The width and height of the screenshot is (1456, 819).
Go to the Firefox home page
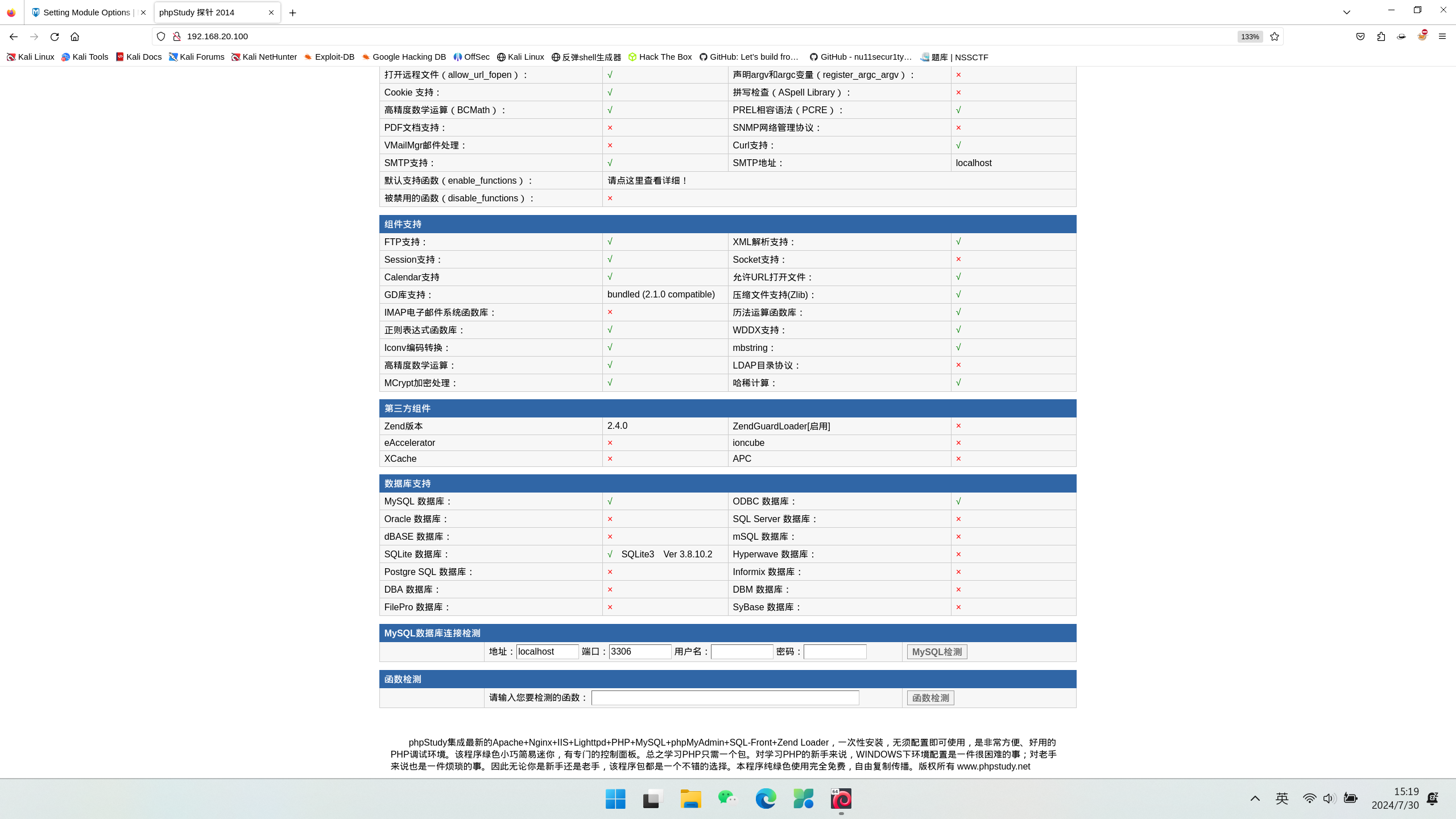[x=75, y=36]
